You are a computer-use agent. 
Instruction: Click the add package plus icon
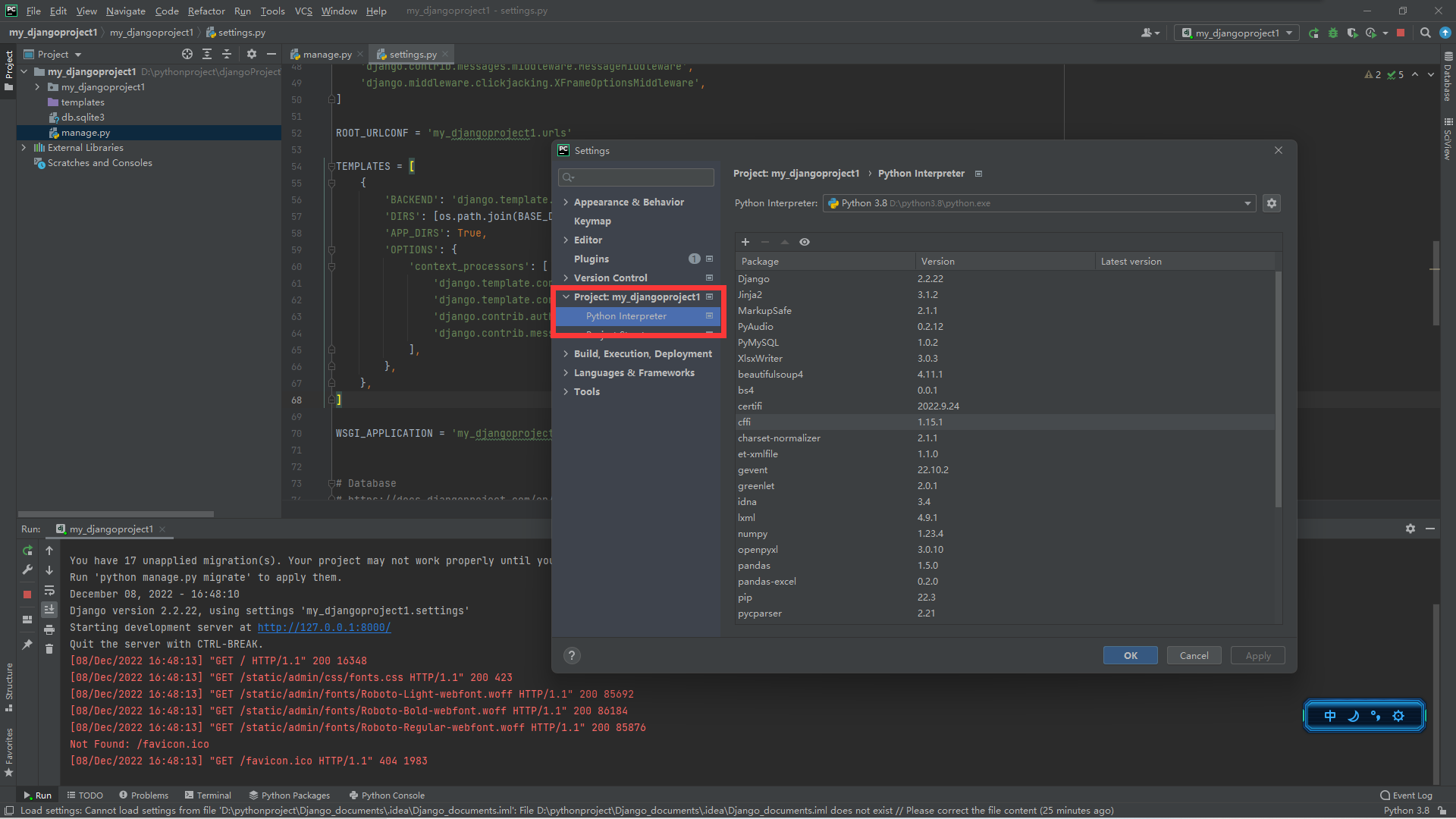tap(745, 242)
